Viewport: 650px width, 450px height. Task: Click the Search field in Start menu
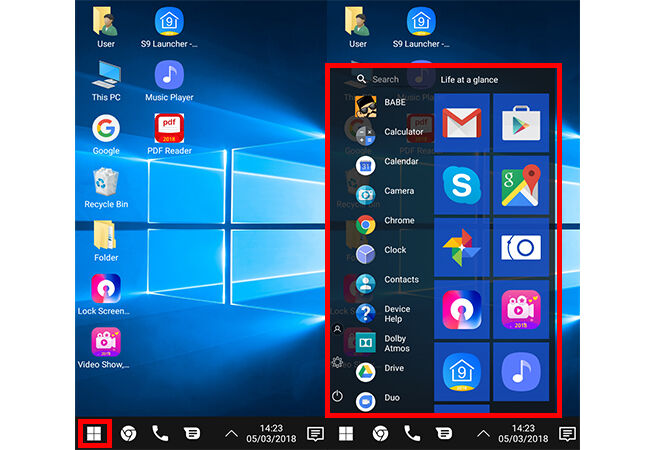click(x=378, y=79)
